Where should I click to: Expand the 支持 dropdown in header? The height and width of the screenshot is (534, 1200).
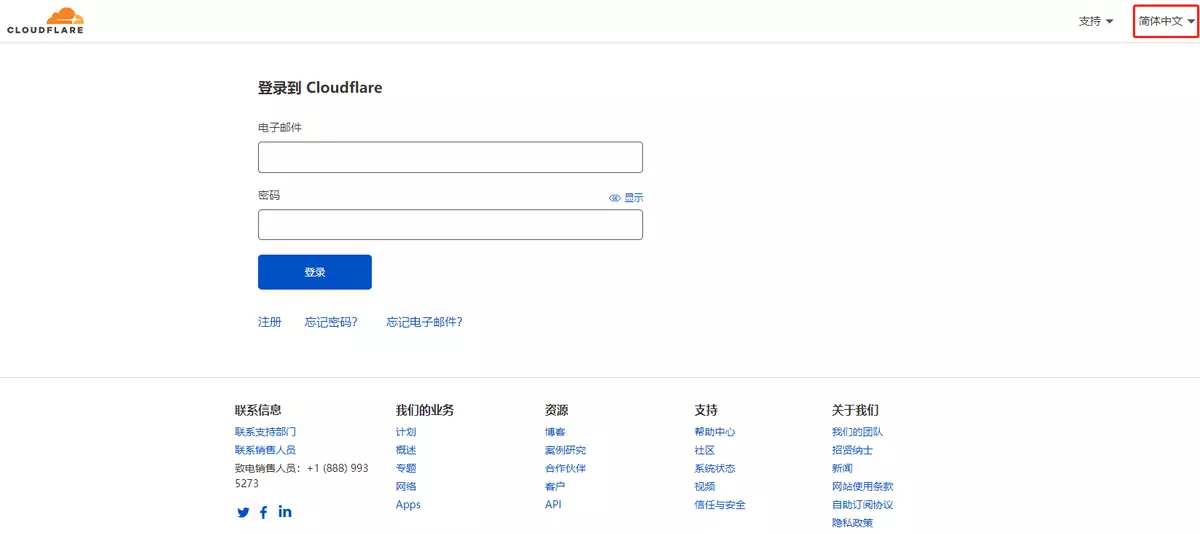(1095, 21)
